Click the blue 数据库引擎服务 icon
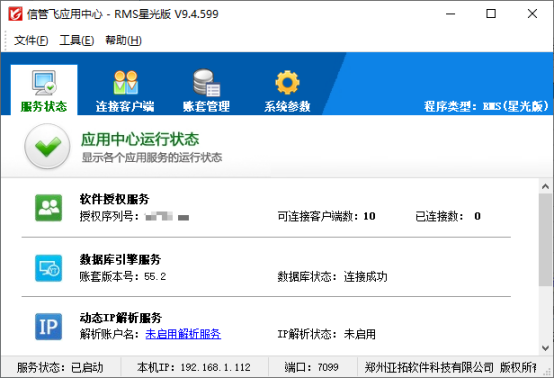This screenshot has width=554, height=378. pos(48,268)
